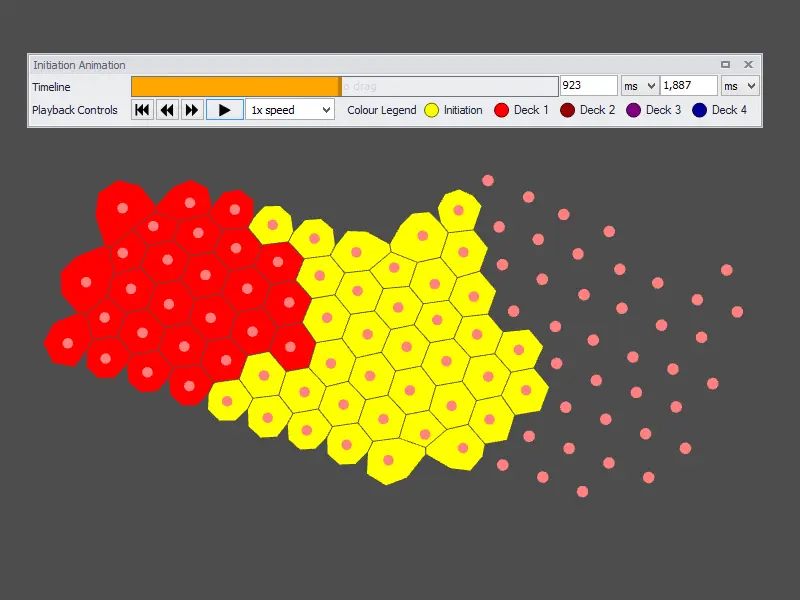Click the yellow Initiation legend swatch
The width and height of the screenshot is (800, 600).
click(432, 110)
